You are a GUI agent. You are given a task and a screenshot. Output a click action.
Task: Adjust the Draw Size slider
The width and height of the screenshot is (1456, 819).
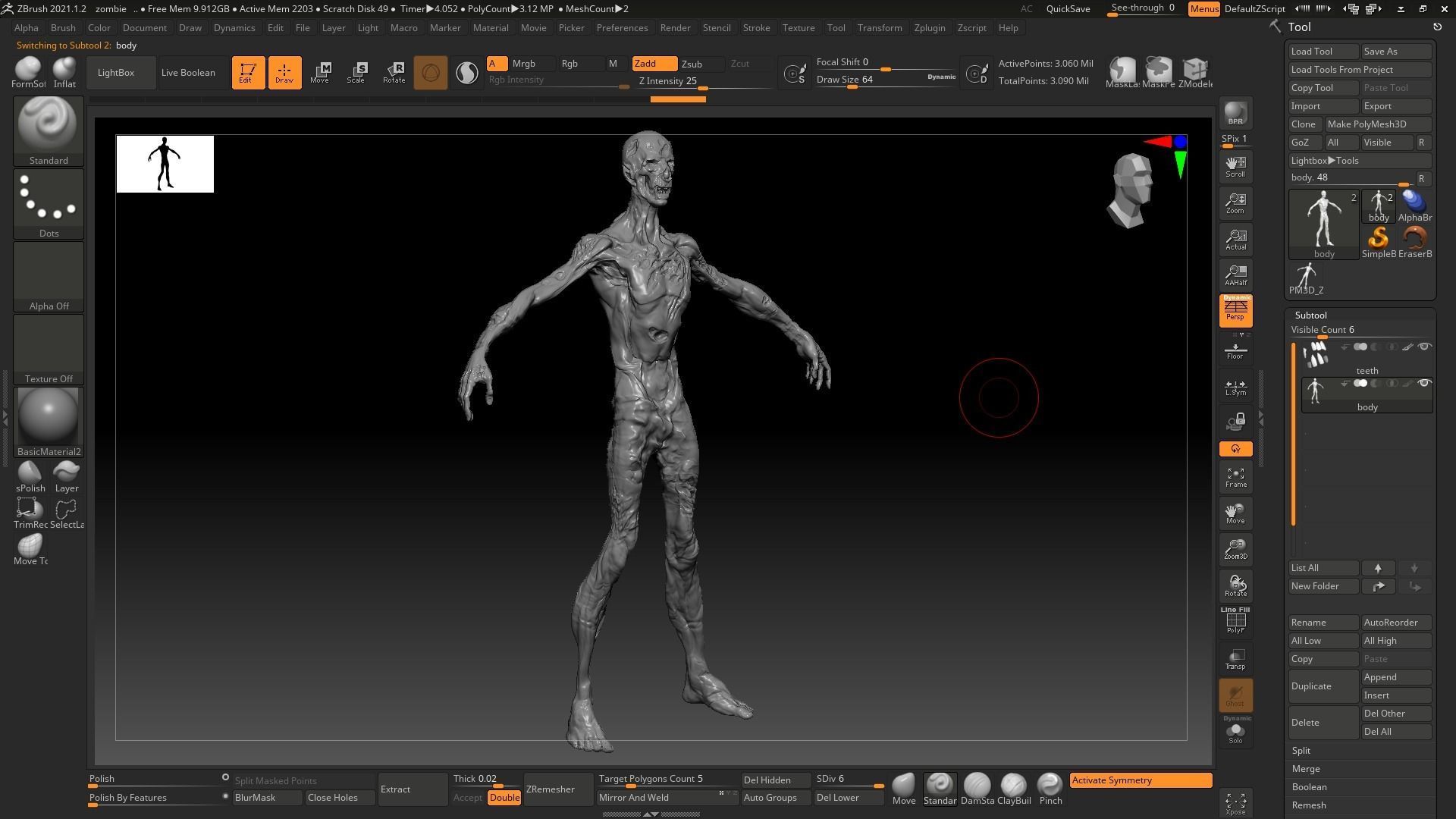886,80
